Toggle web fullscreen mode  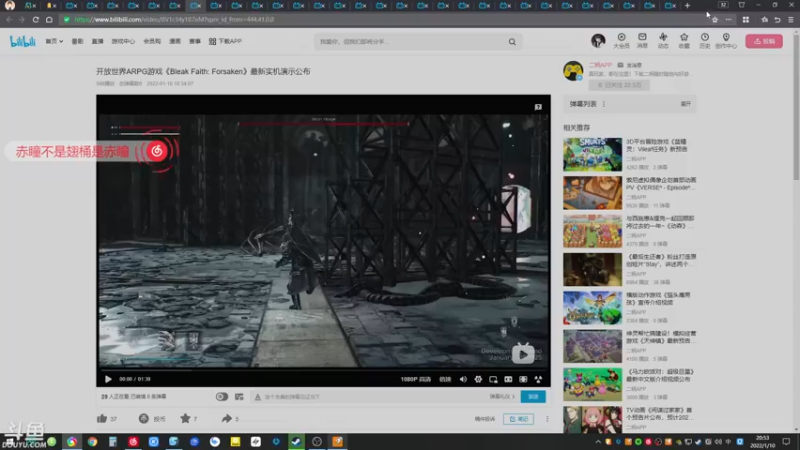click(x=523, y=379)
